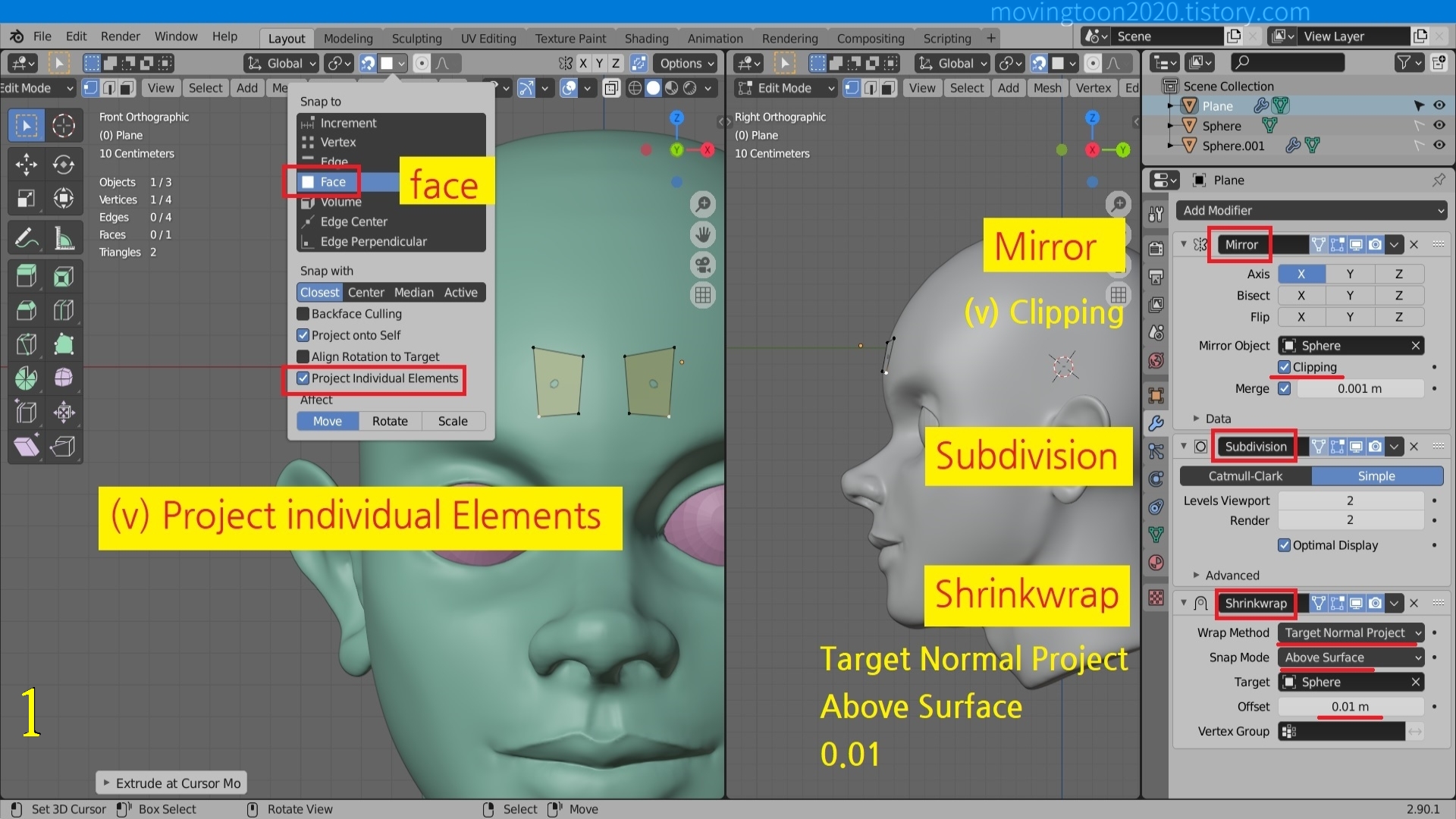Select Catmull-Clark subdivision type

[1245, 476]
